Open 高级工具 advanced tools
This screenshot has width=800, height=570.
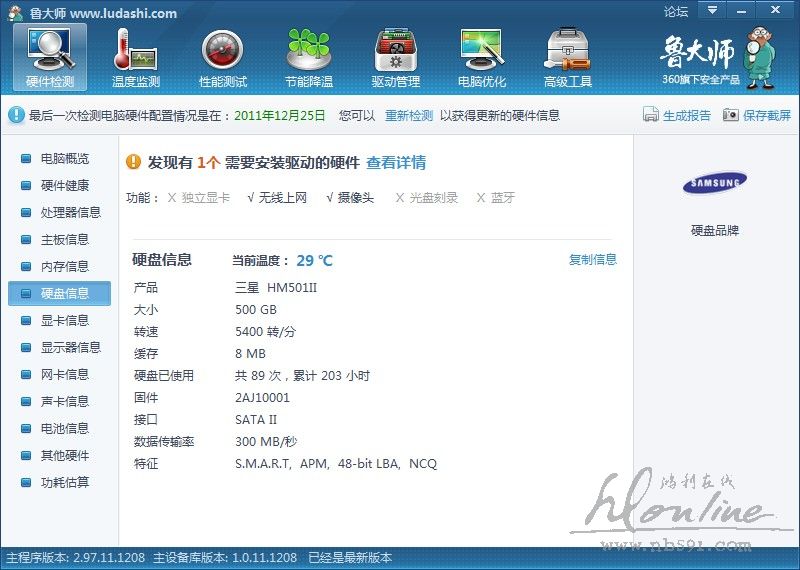click(x=567, y=57)
